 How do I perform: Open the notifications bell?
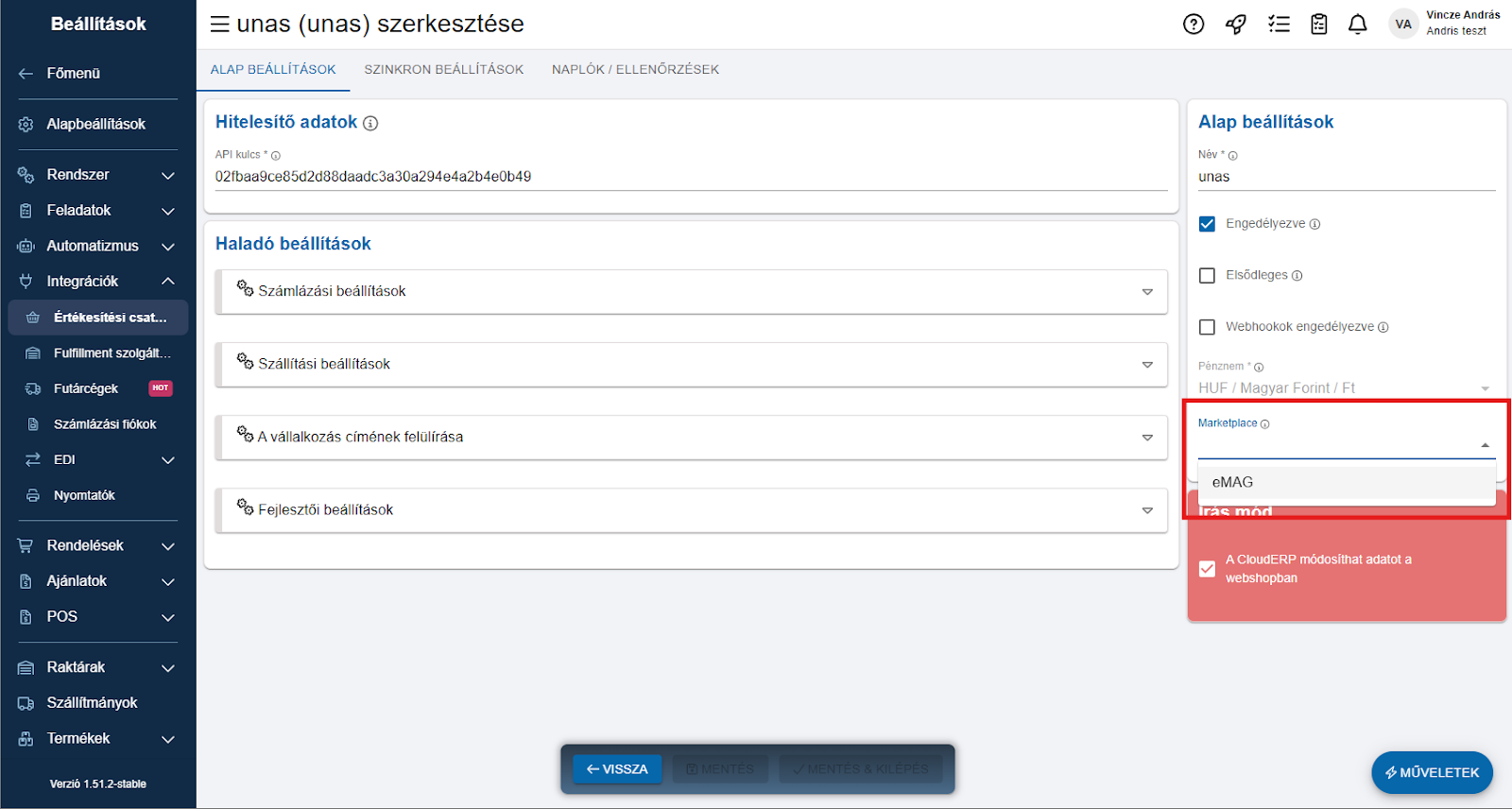tap(1357, 25)
